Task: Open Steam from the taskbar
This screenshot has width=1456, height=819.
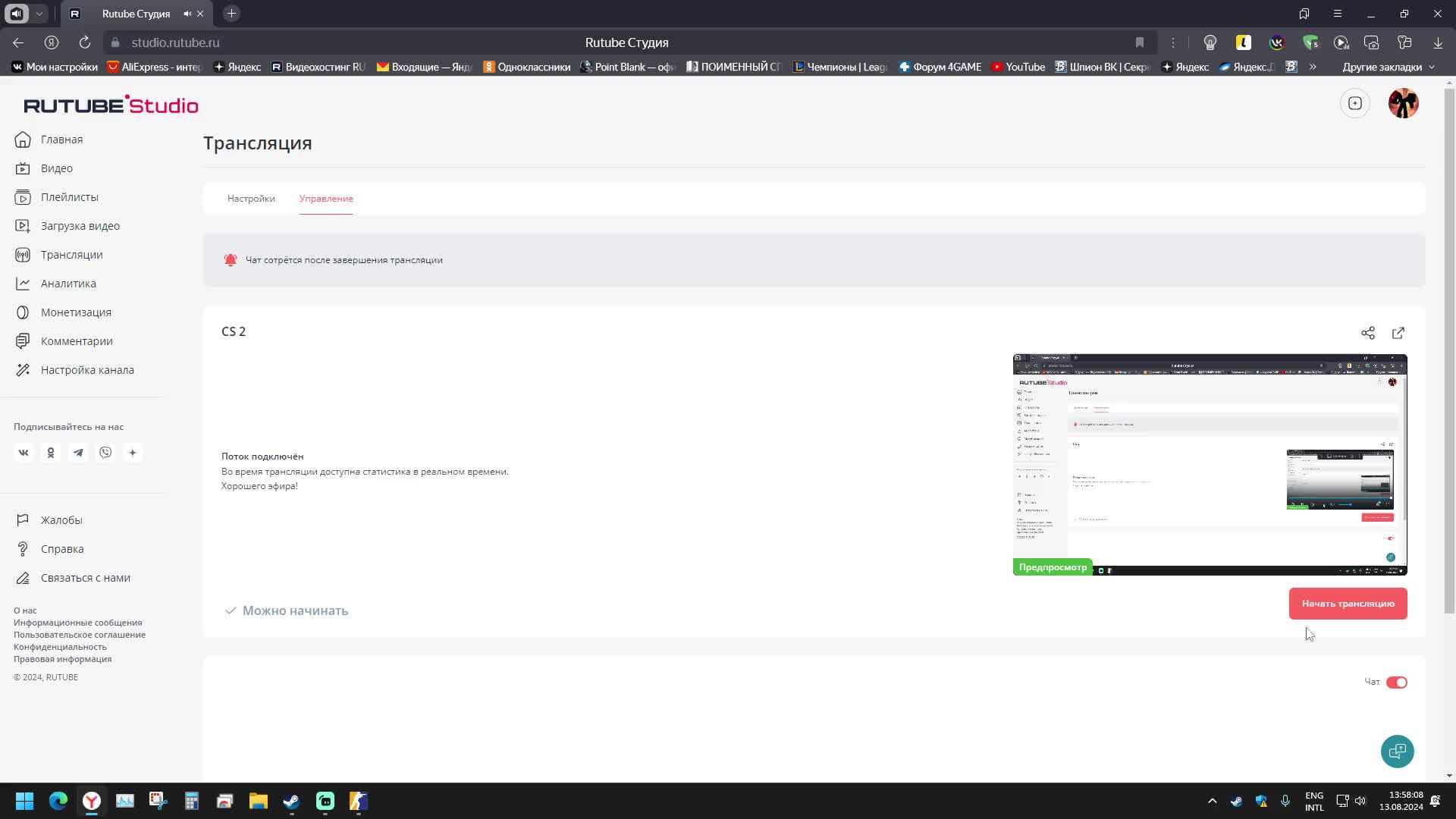Action: click(x=291, y=801)
